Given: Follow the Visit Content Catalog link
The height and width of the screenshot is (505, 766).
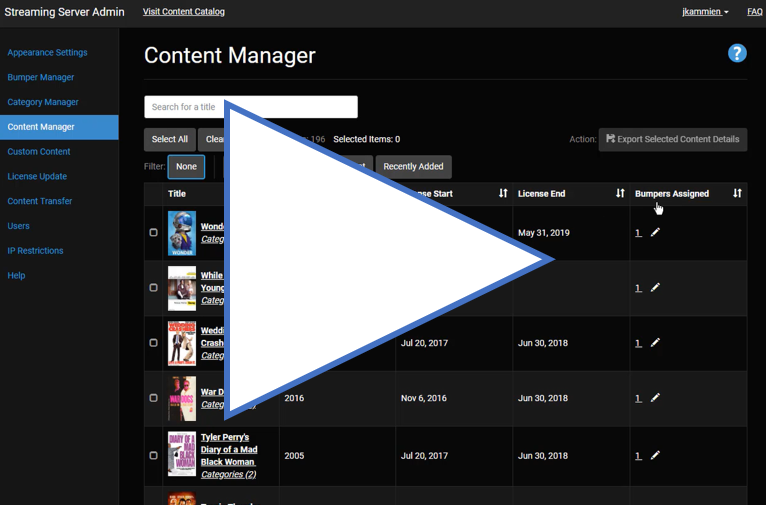Looking at the screenshot, I should [x=183, y=12].
